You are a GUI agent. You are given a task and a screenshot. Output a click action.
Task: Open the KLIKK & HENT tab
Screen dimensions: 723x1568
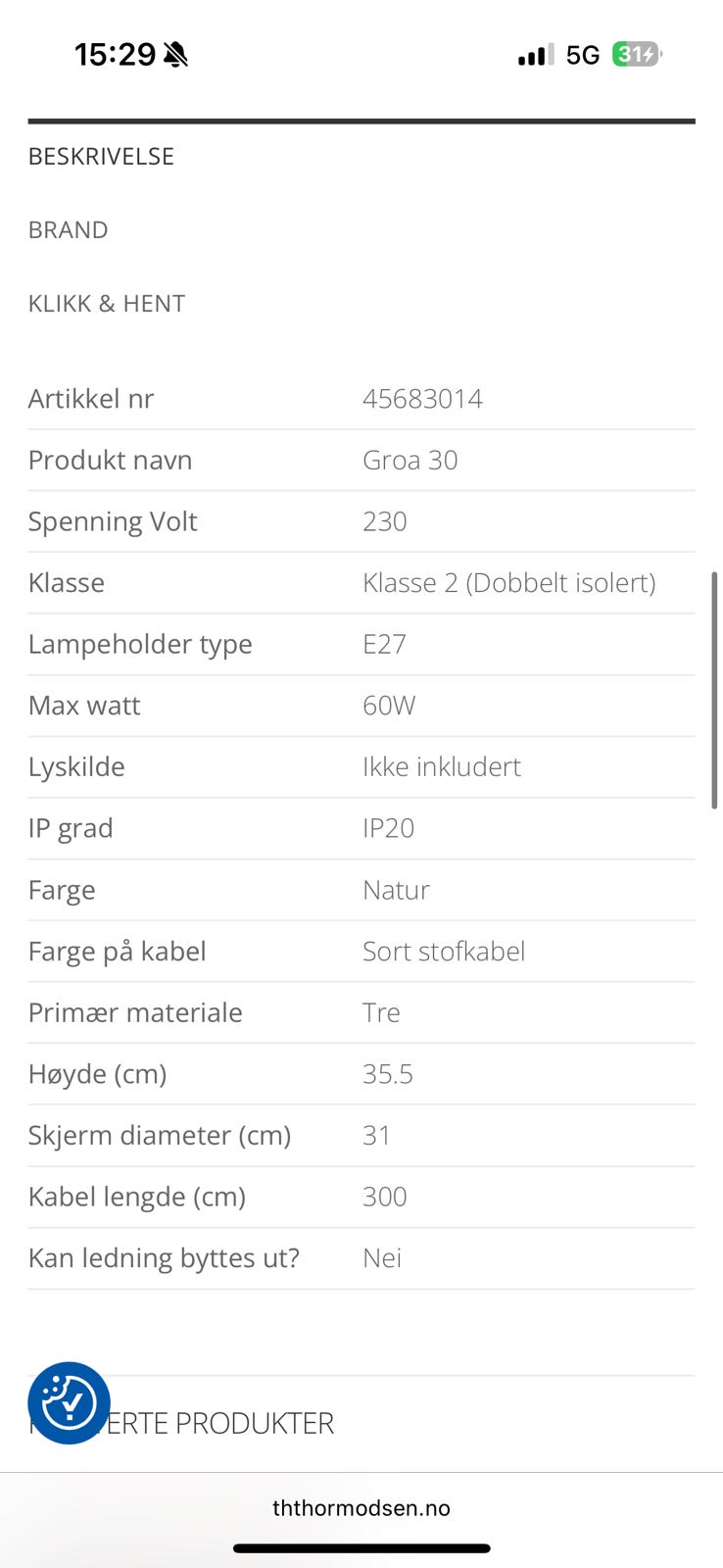[106, 304]
